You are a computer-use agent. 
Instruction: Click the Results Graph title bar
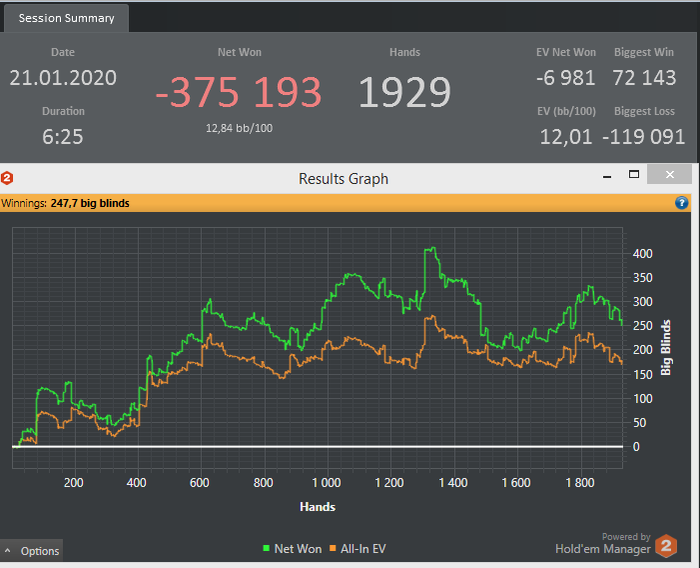coord(343,179)
